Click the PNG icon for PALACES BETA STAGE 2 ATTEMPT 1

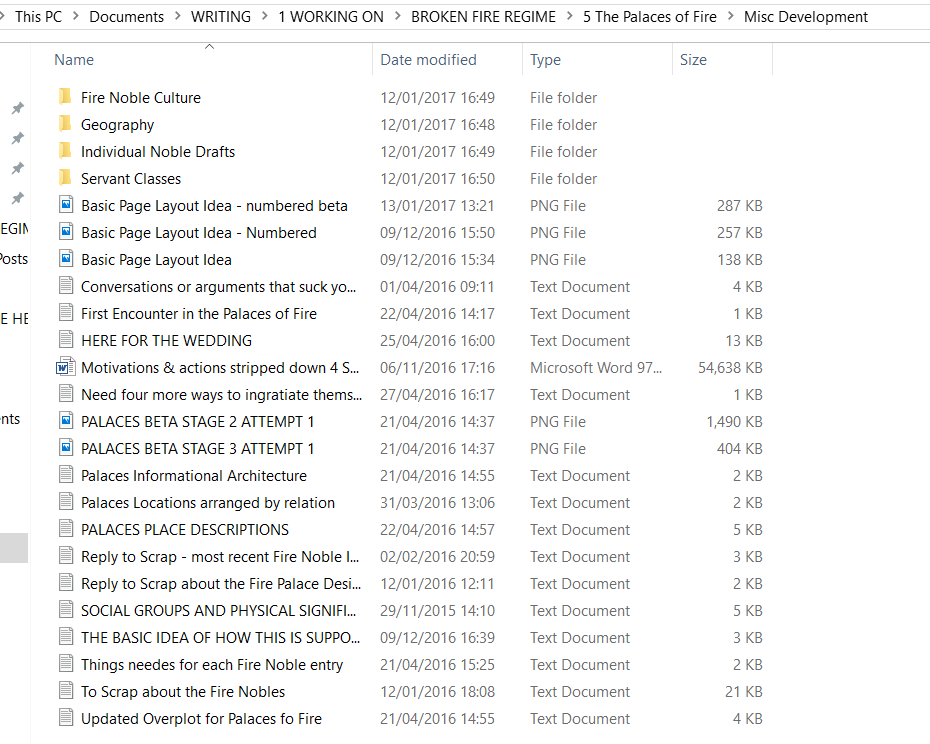[x=66, y=421]
